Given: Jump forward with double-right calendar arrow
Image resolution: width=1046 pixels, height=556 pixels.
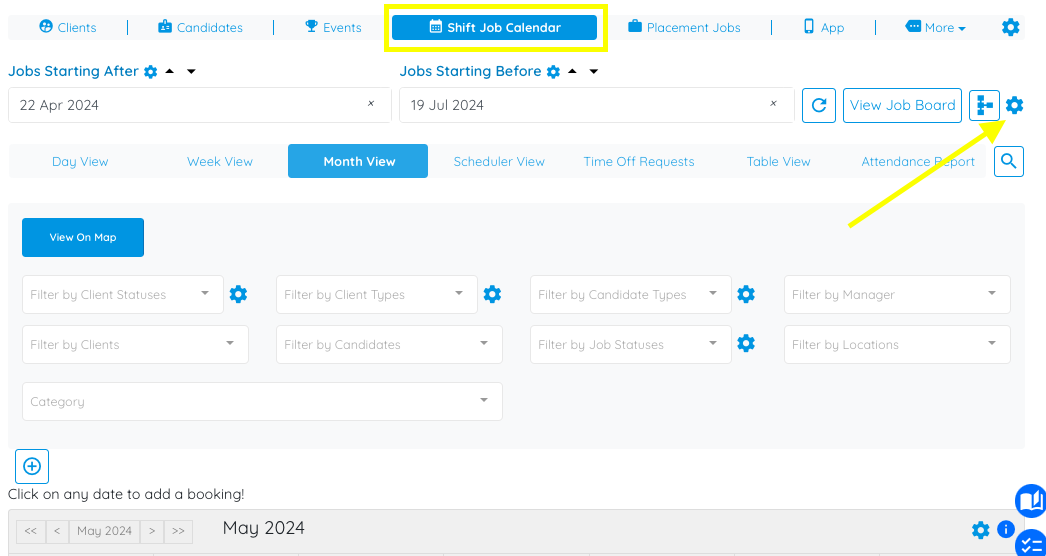Looking at the screenshot, I should 178,531.
